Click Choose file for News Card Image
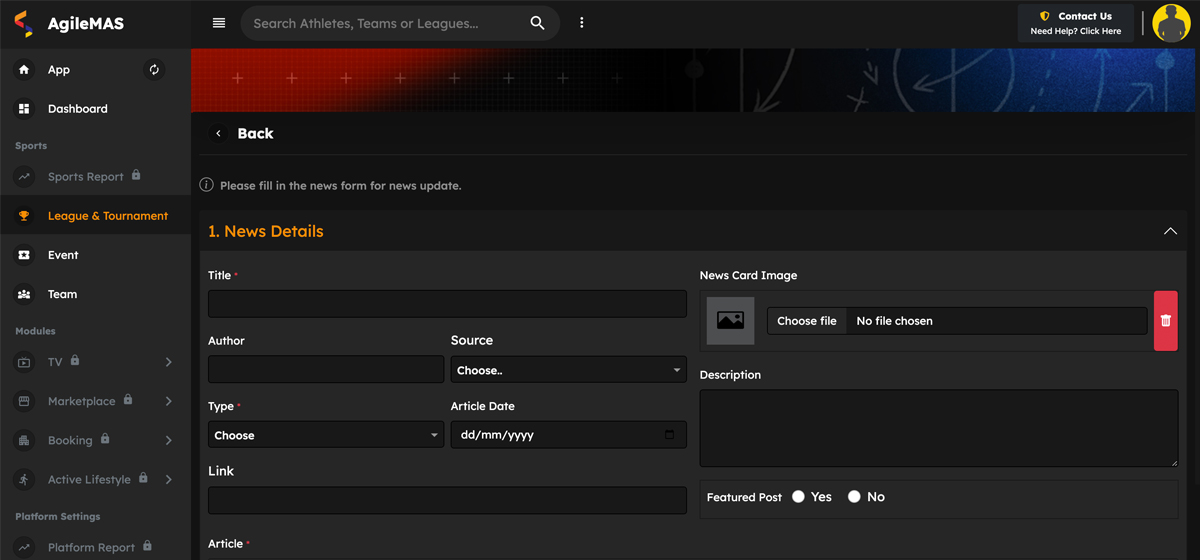The image size is (1200, 560). click(806, 321)
